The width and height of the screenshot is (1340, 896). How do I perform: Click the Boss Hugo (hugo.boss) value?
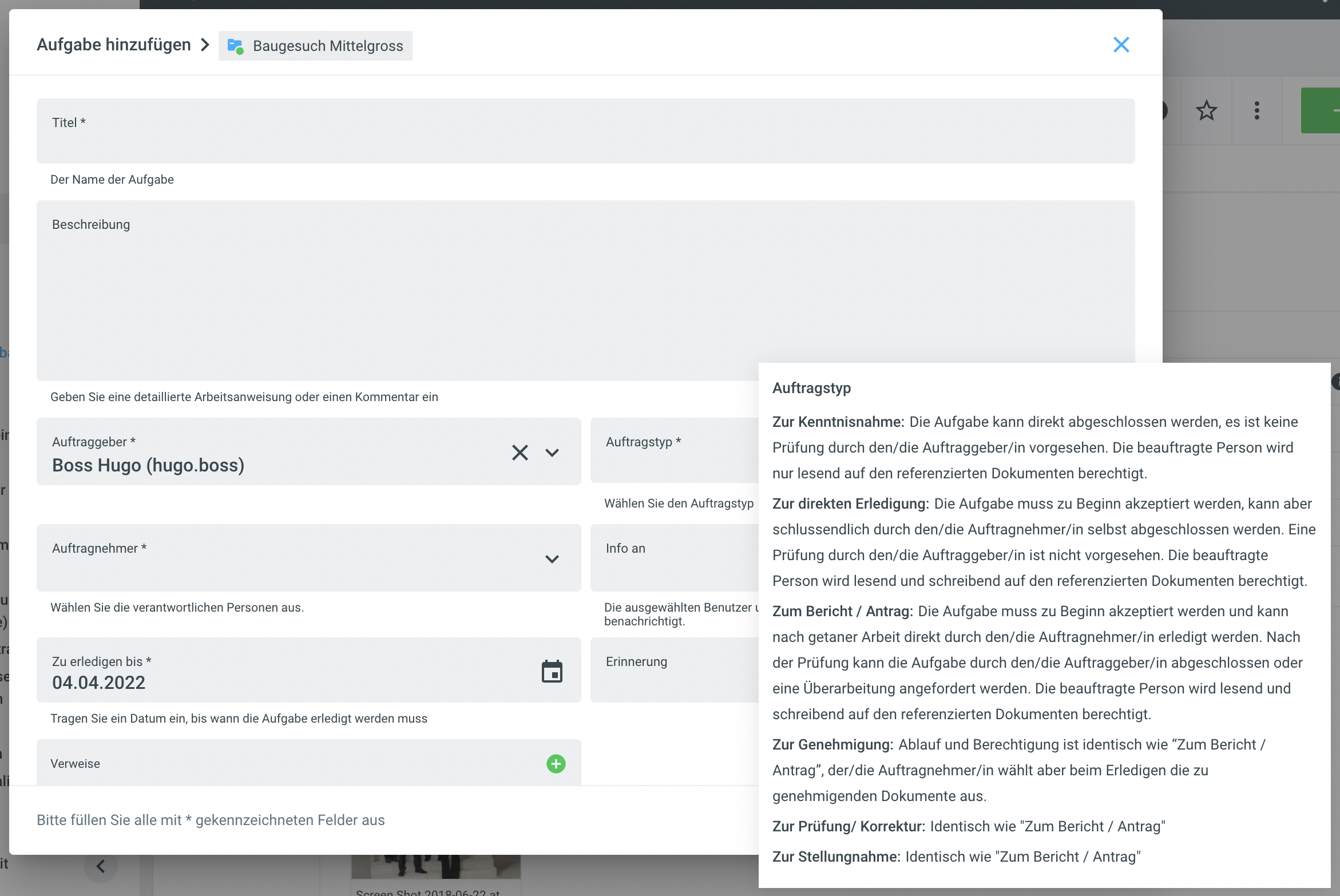[x=148, y=465]
